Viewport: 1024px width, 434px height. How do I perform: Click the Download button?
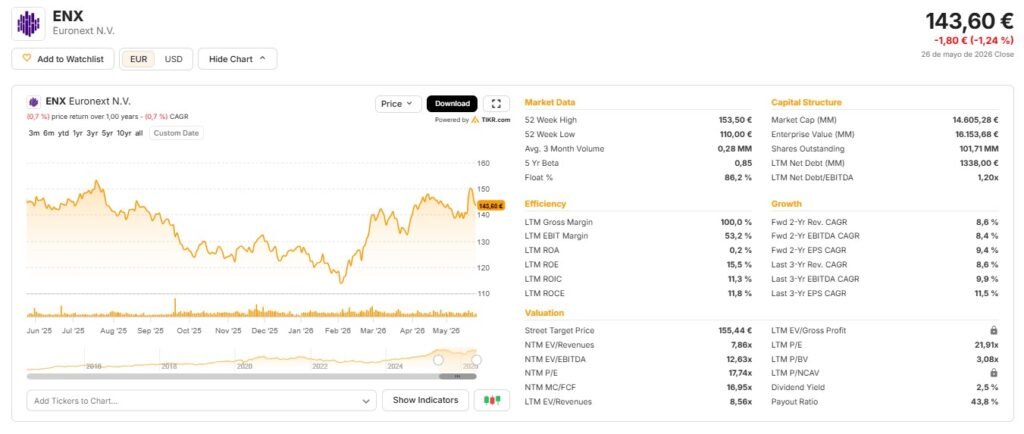pos(452,104)
